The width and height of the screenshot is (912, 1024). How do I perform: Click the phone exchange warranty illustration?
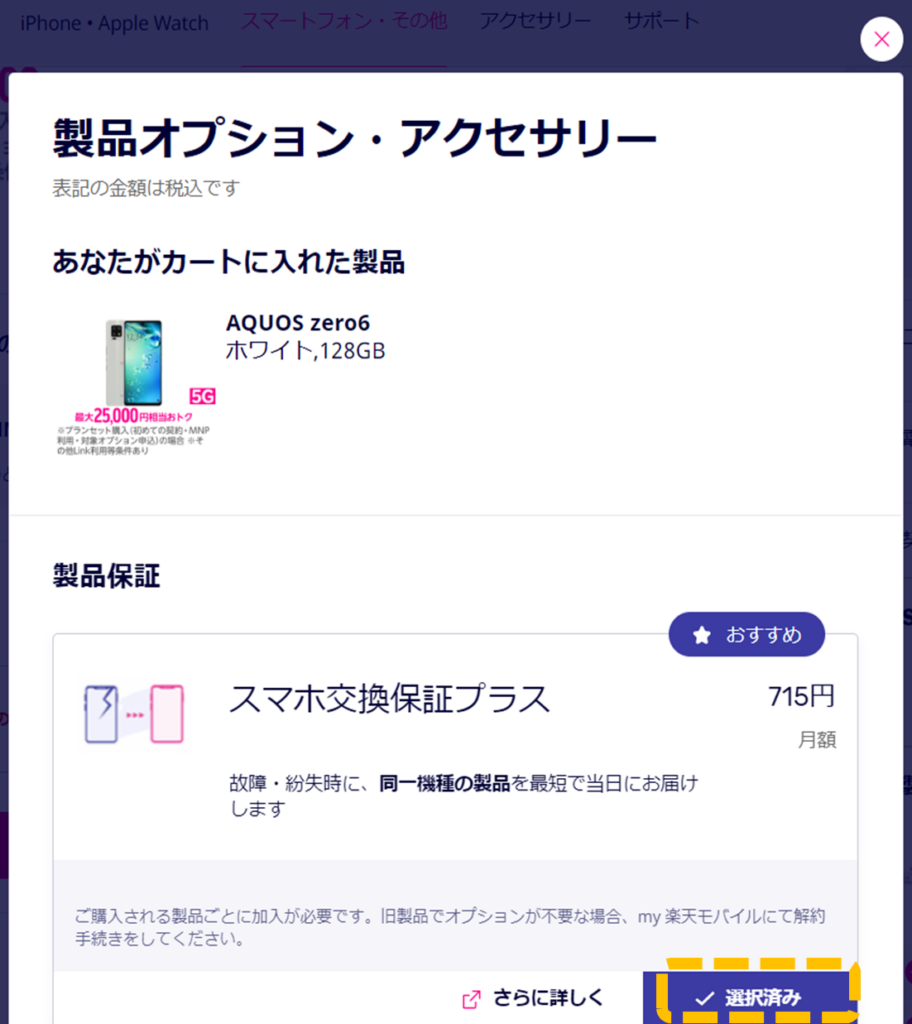(135, 714)
